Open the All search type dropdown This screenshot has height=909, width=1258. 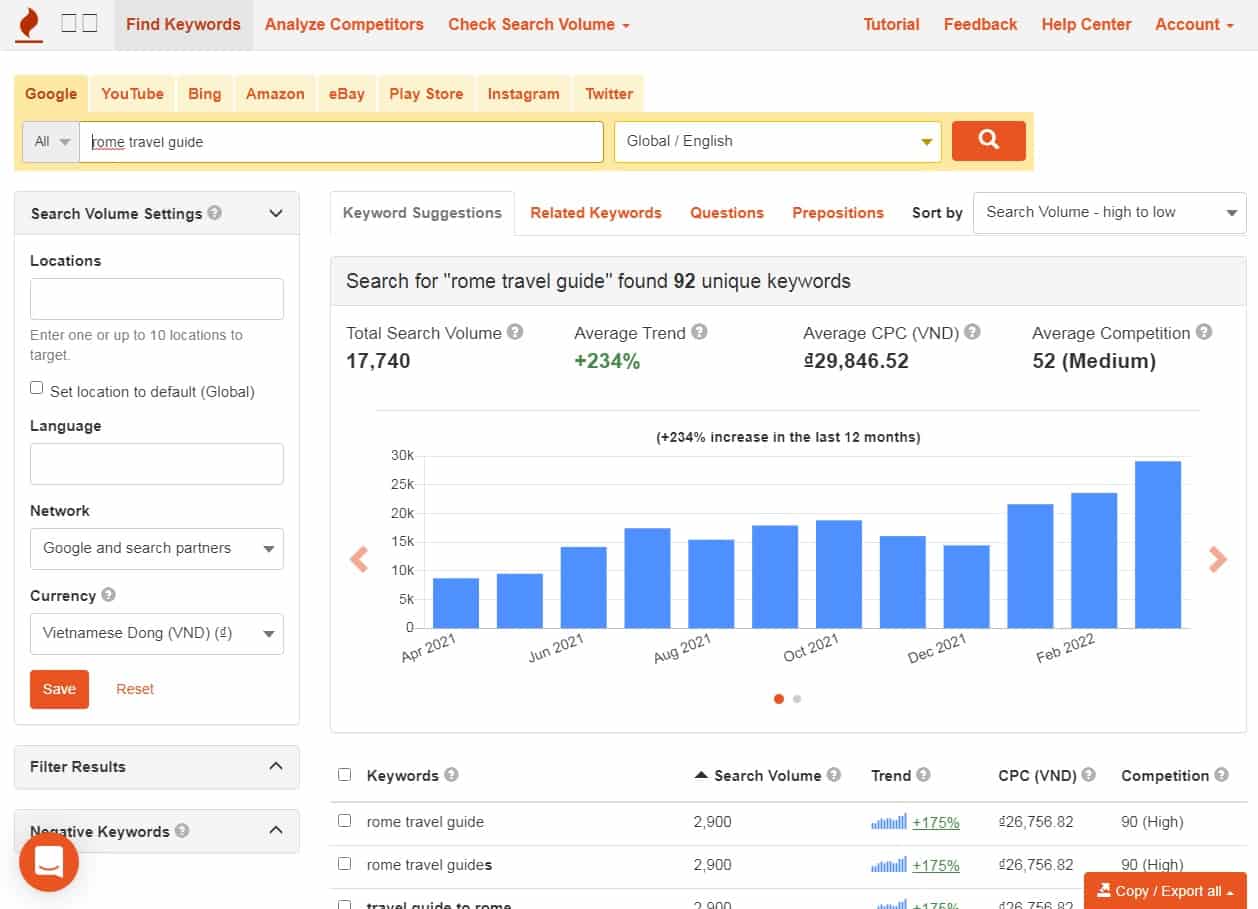51,141
